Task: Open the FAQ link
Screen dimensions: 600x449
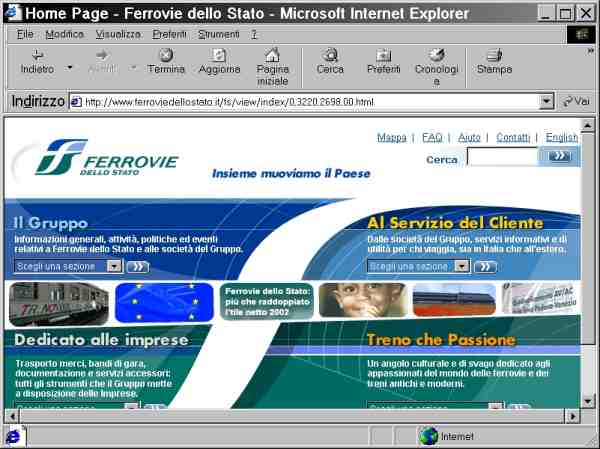Action: click(432, 137)
